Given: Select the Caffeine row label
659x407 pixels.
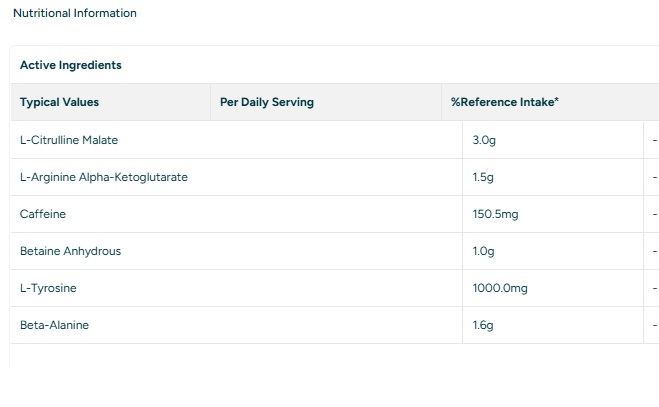Looking at the screenshot, I should 43,214.
